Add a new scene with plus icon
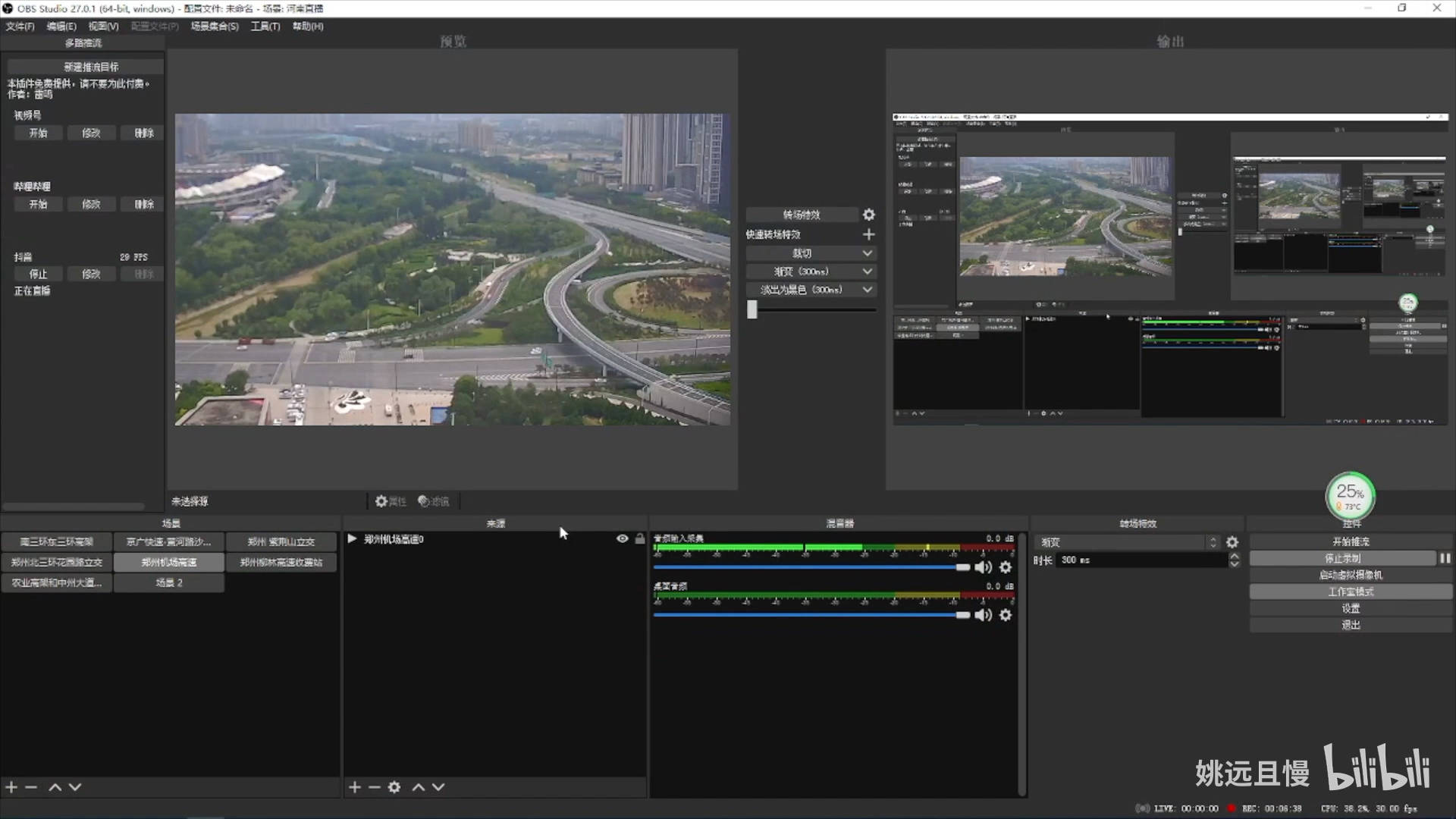The image size is (1456, 819). tap(11, 787)
